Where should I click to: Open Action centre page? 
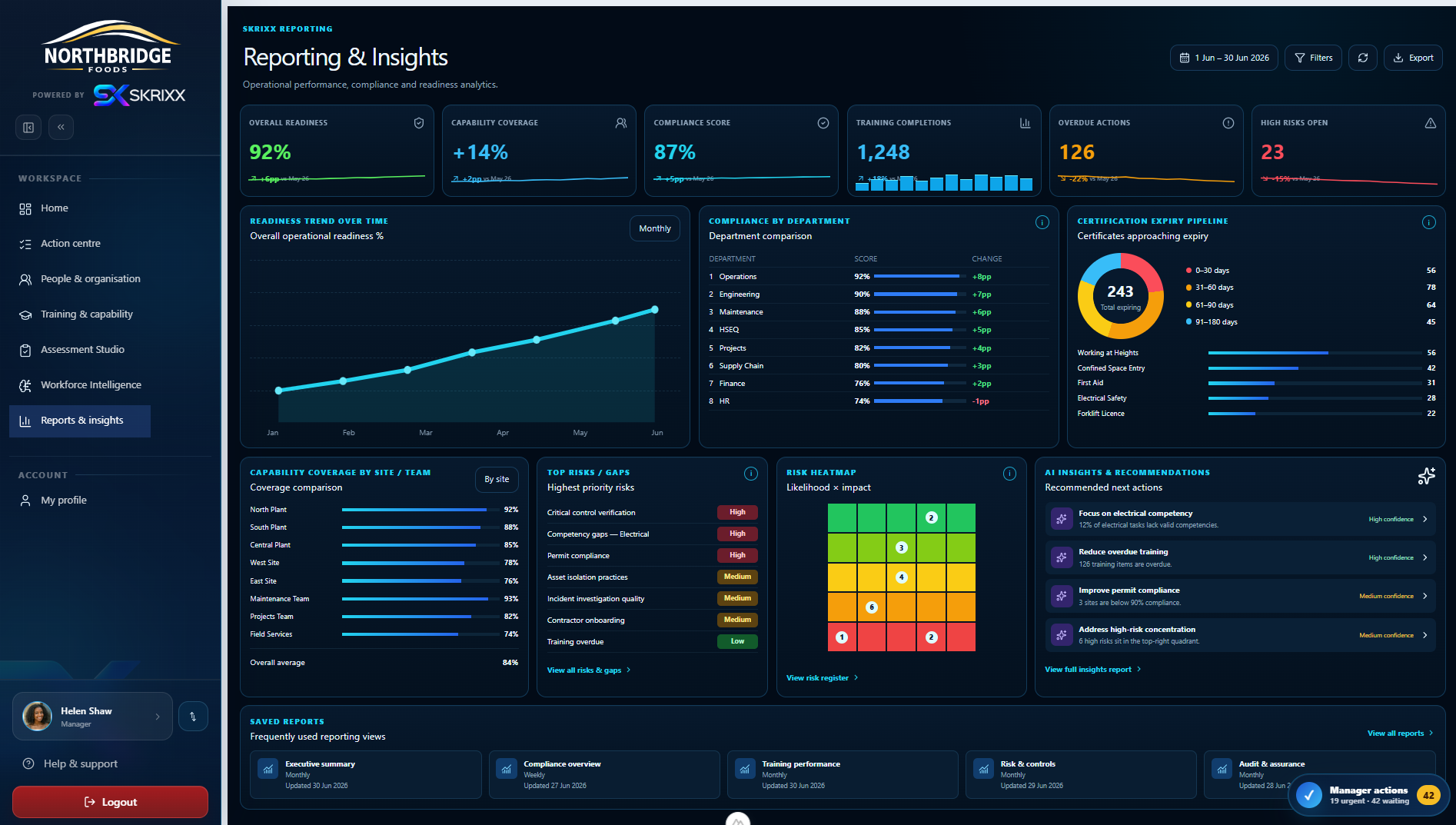point(80,244)
